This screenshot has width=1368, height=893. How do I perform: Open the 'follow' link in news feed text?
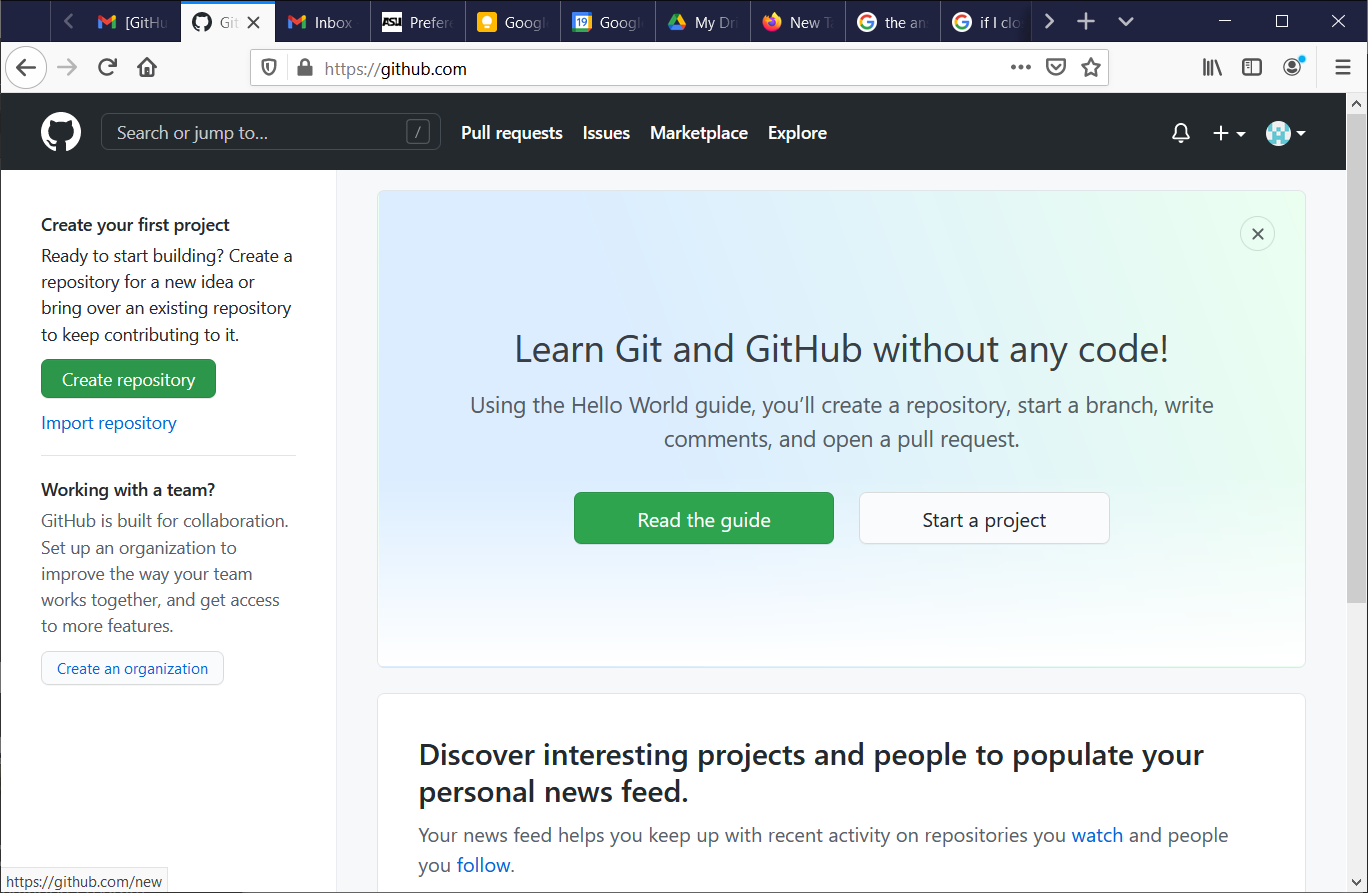coord(483,865)
